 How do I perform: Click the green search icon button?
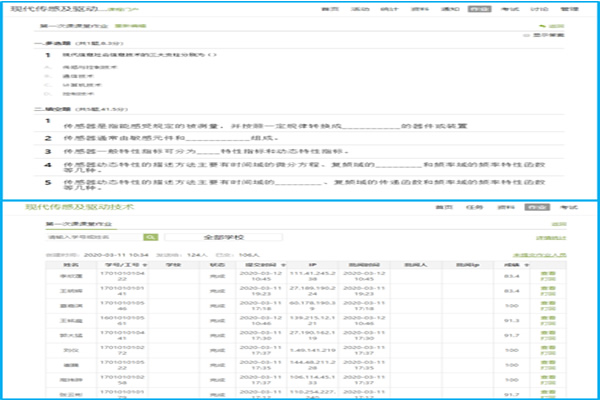(151, 237)
